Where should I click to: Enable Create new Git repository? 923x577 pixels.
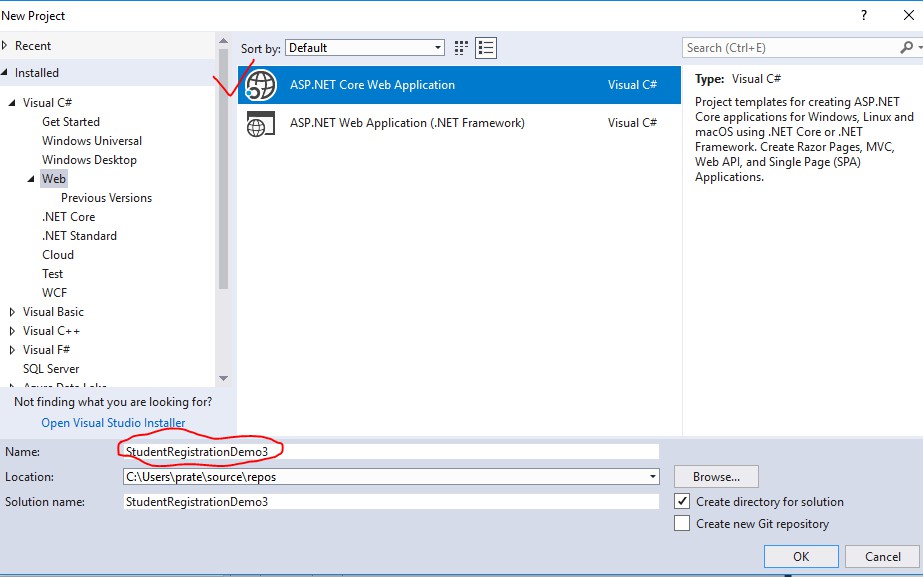(682, 523)
